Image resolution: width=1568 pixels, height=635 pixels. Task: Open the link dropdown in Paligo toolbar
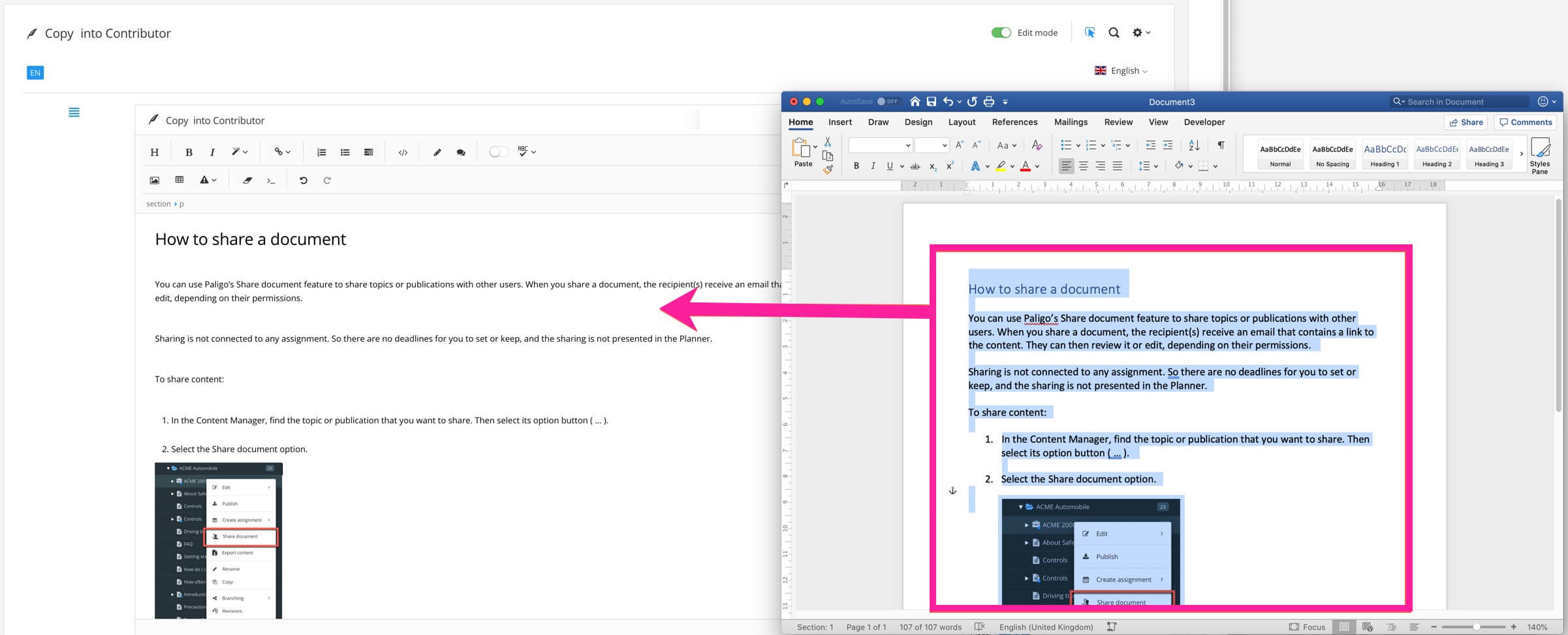coord(282,152)
